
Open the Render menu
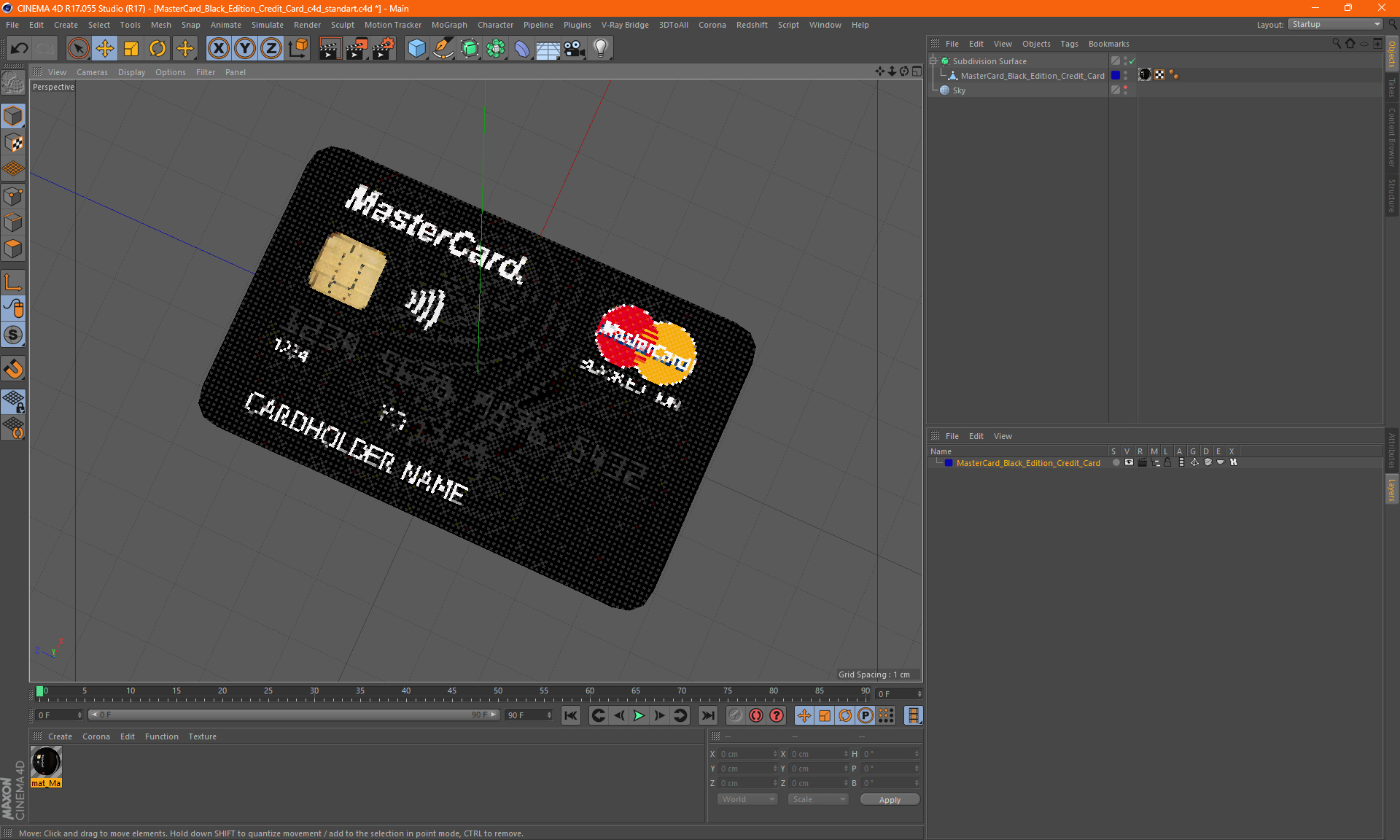tap(307, 25)
